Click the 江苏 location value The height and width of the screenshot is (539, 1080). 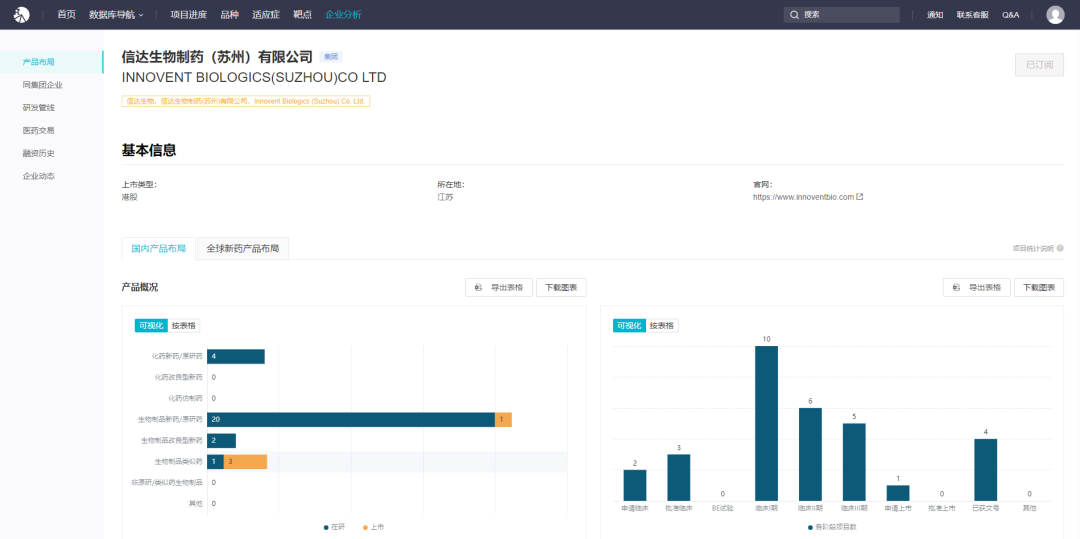(445, 197)
